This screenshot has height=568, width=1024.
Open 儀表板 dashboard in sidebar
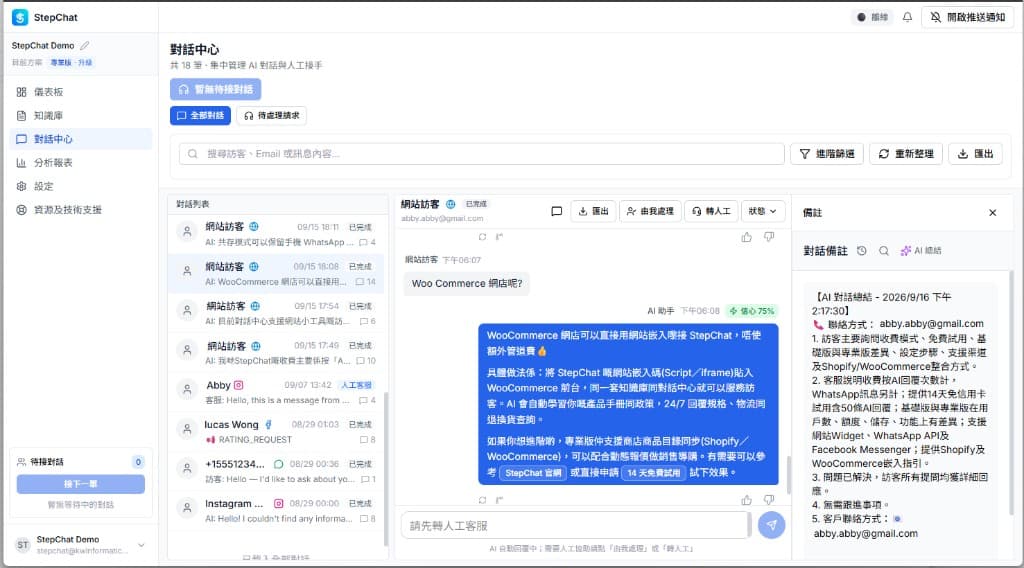(82, 92)
